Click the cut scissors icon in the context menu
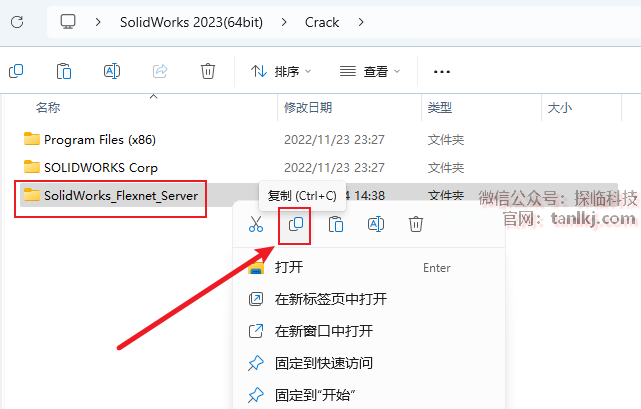The width and height of the screenshot is (641, 409). point(256,224)
